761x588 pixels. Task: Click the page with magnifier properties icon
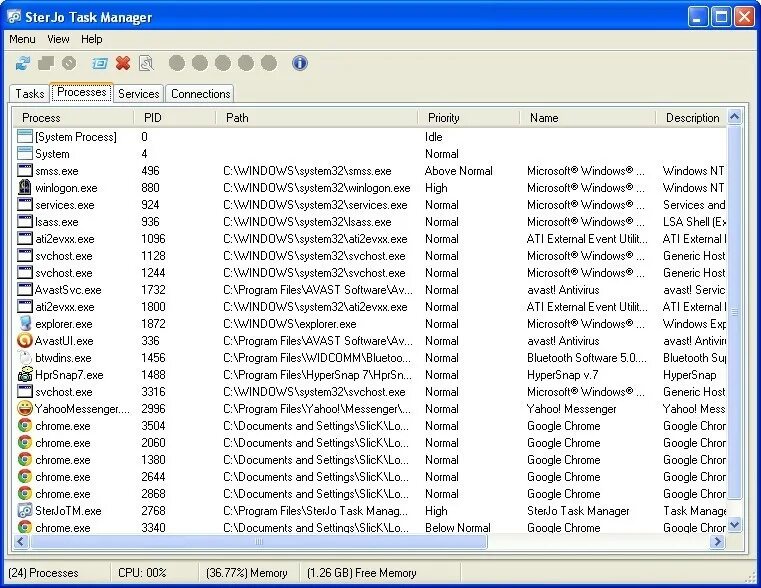pyautogui.click(x=146, y=63)
